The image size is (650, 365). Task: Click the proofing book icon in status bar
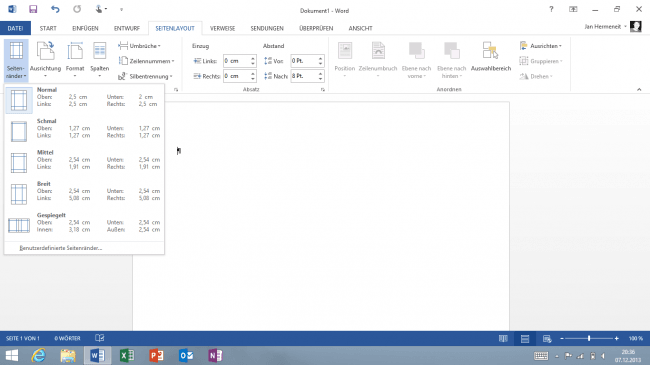[x=99, y=338]
